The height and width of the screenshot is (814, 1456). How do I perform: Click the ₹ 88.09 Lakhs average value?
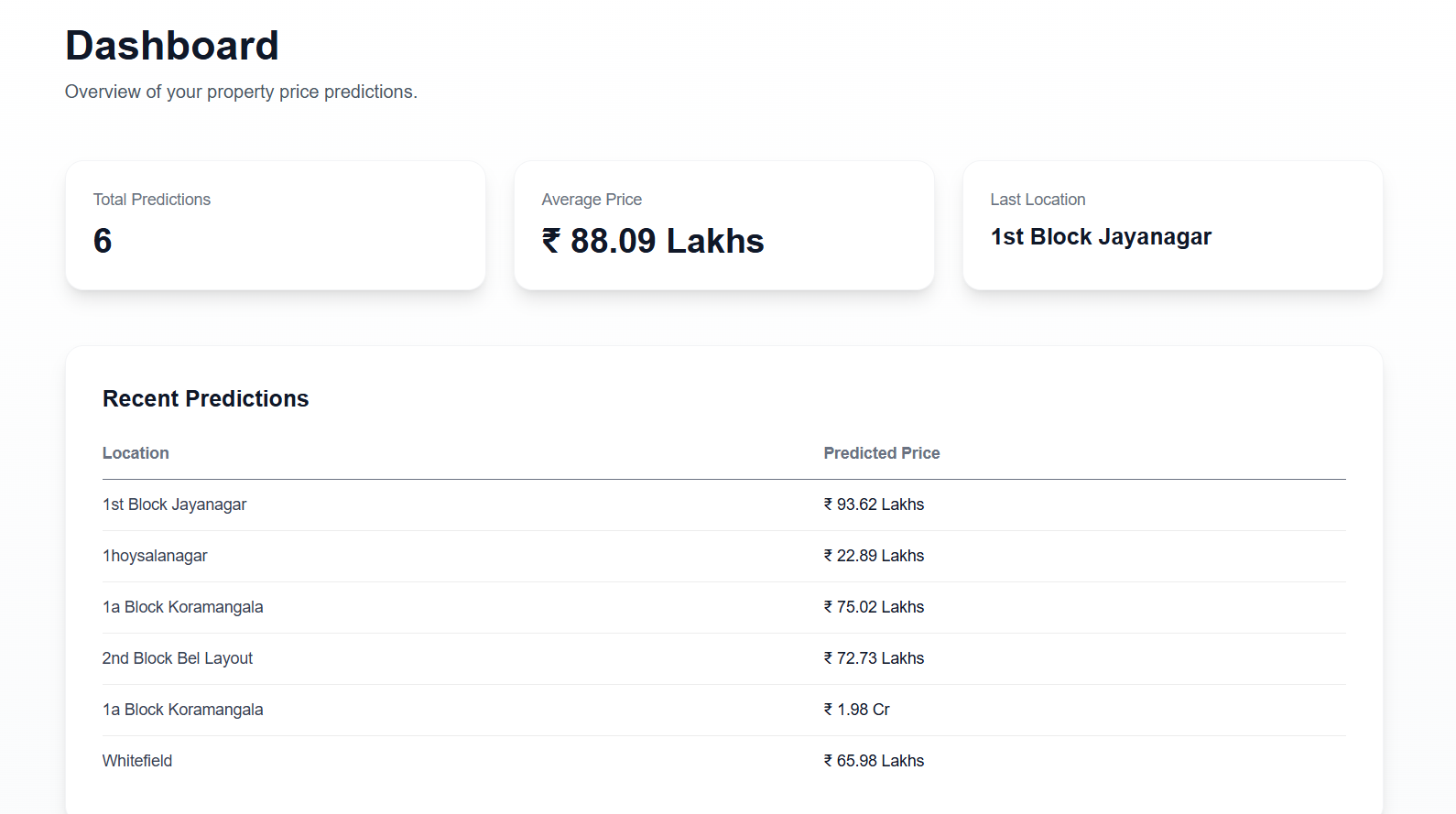coord(653,241)
